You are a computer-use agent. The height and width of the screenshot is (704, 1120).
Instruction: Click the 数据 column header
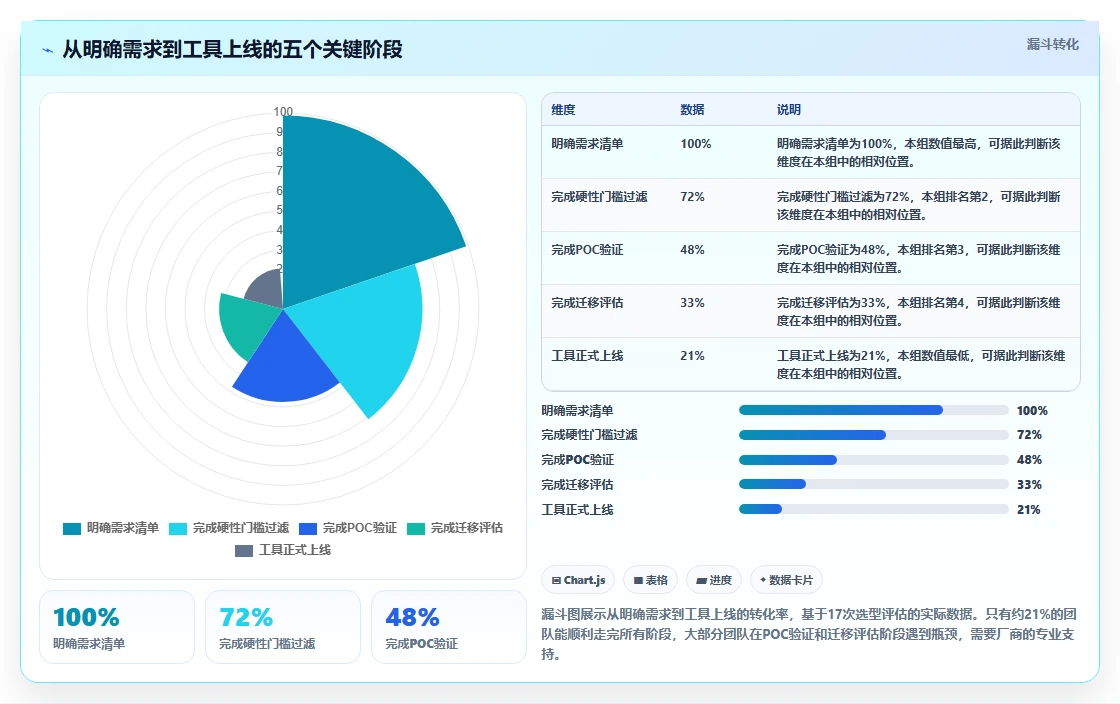click(x=692, y=110)
